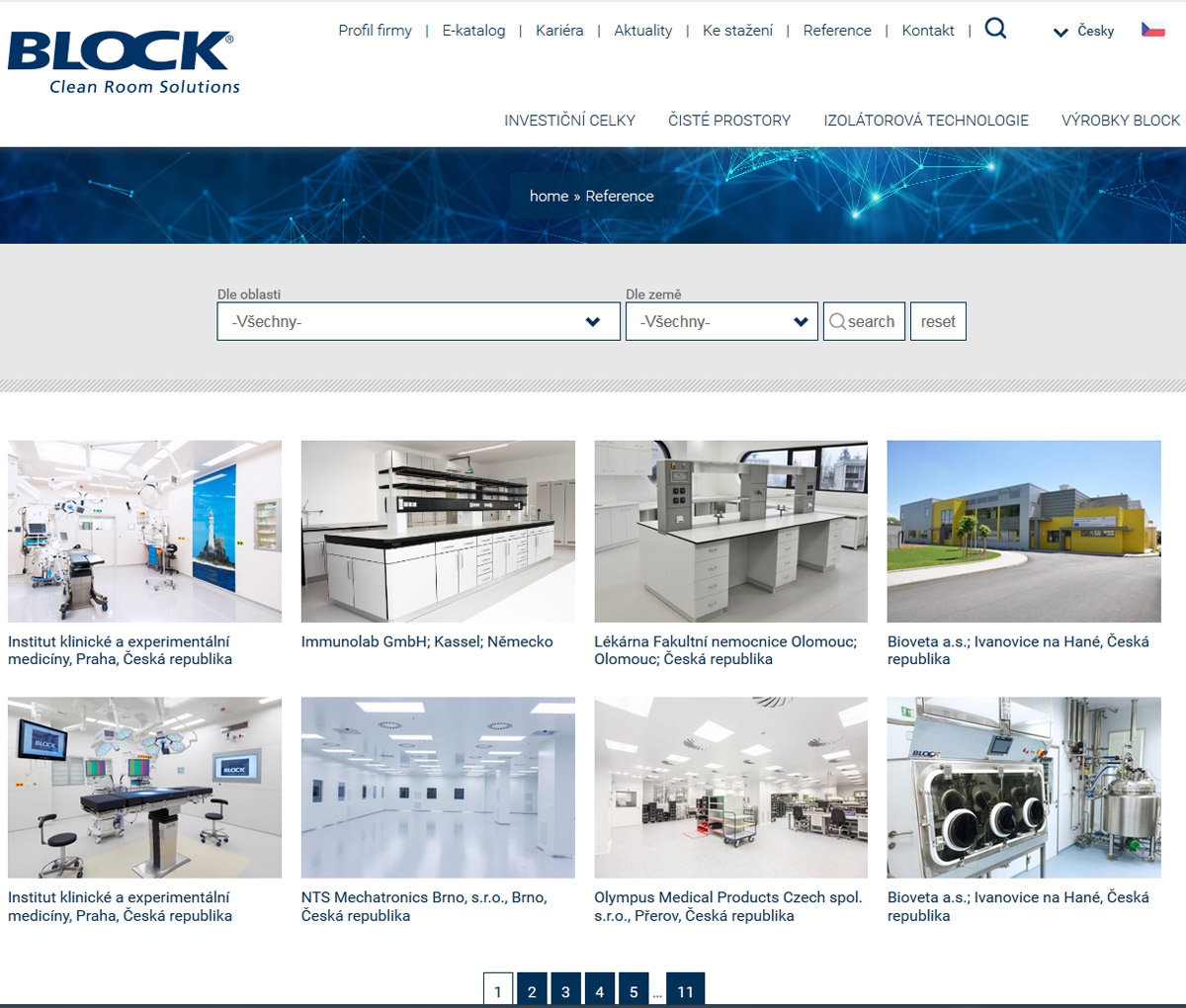Open Kariéra menu item

(559, 31)
